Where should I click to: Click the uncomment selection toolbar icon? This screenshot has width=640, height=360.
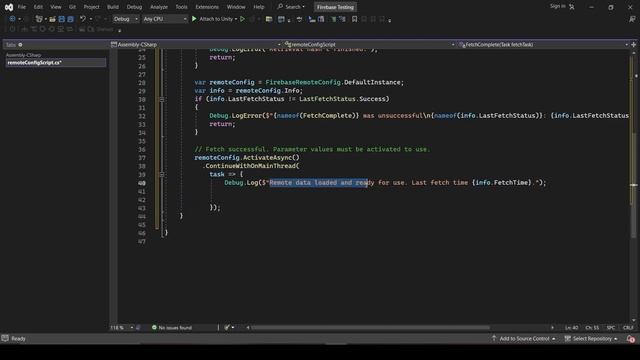(342, 19)
